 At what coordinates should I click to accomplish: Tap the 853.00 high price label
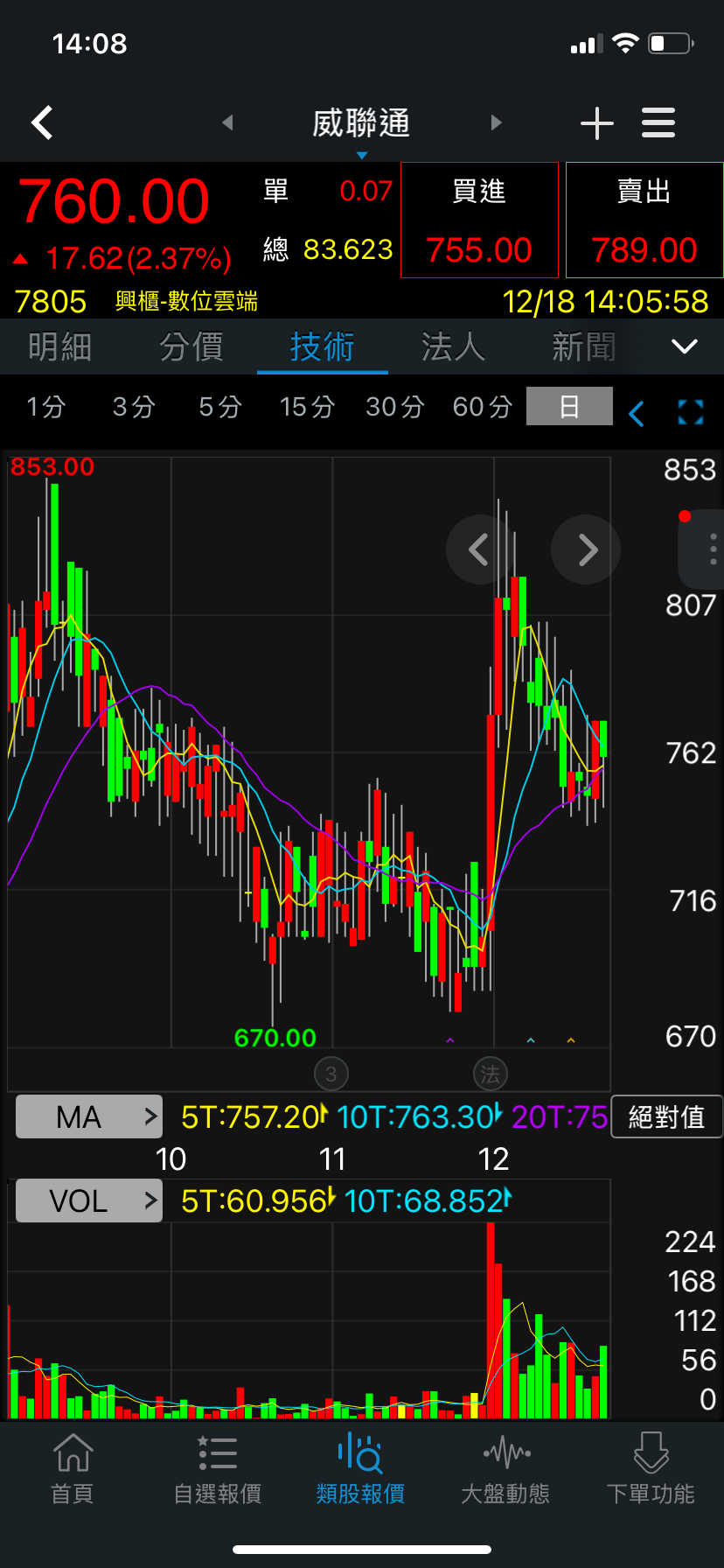point(52,466)
